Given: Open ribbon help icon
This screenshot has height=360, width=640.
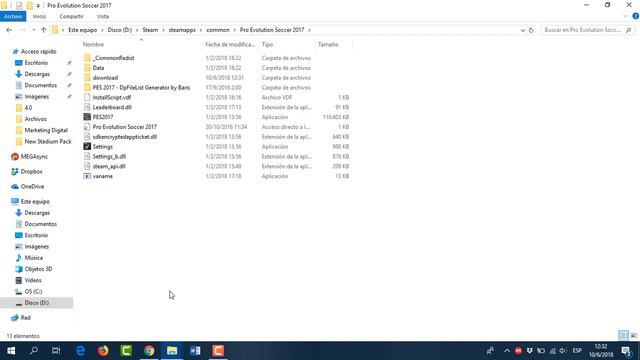Looking at the screenshot, I should (636, 16).
